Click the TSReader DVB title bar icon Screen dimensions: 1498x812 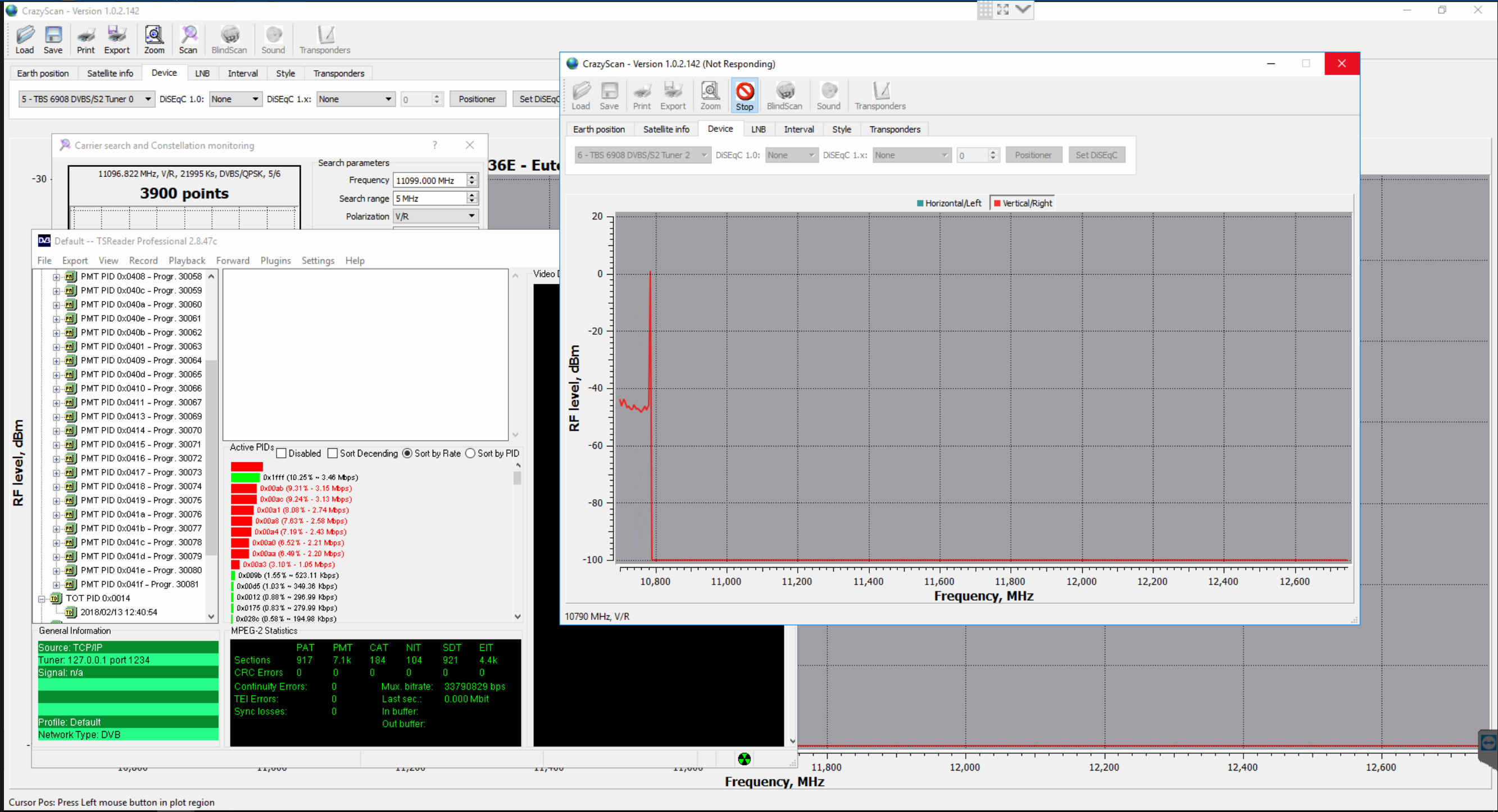[x=44, y=241]
